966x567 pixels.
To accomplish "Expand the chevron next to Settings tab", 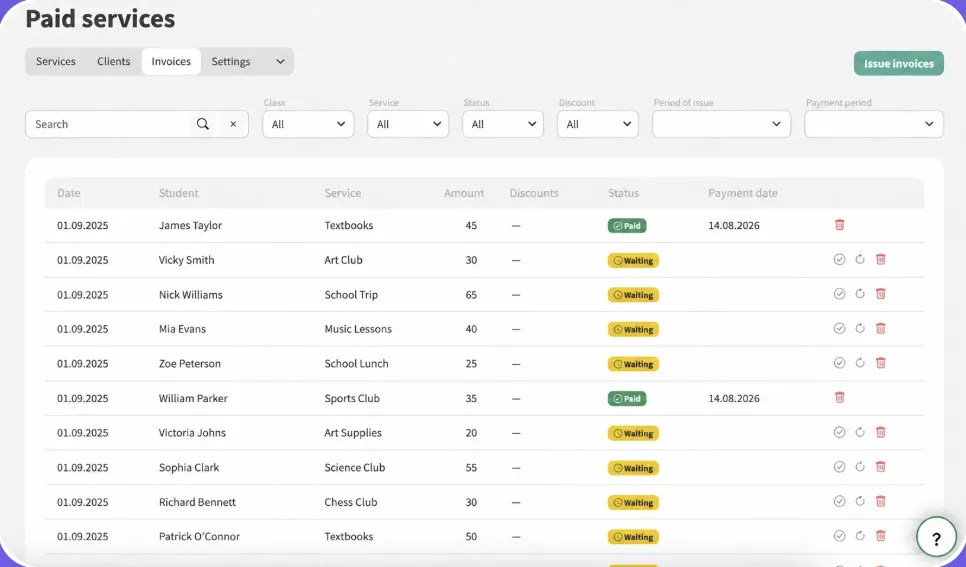I will pos(280,62).
